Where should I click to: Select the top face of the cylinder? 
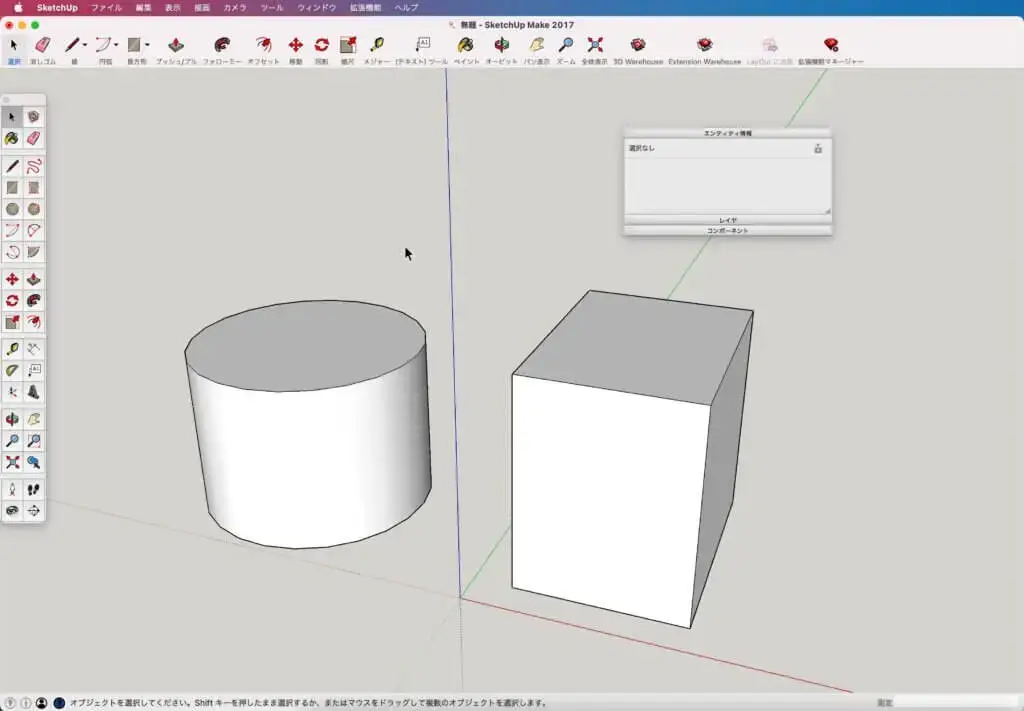(306, 345)
